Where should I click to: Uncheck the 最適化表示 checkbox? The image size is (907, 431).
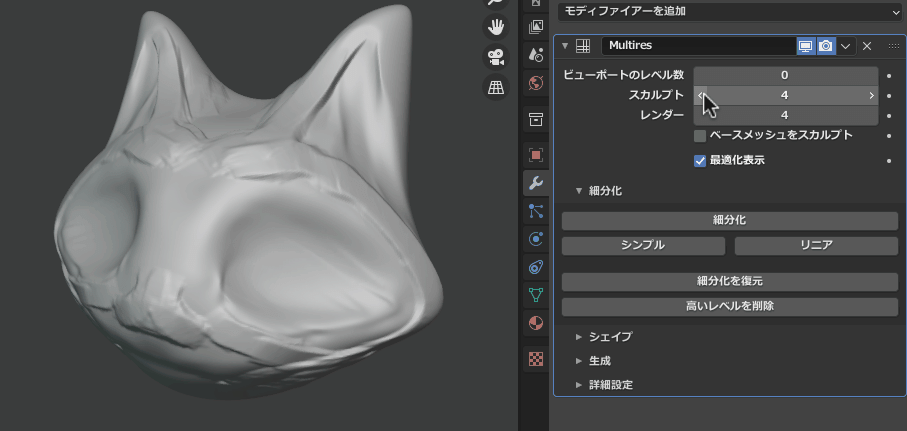(x=700, y=161)
